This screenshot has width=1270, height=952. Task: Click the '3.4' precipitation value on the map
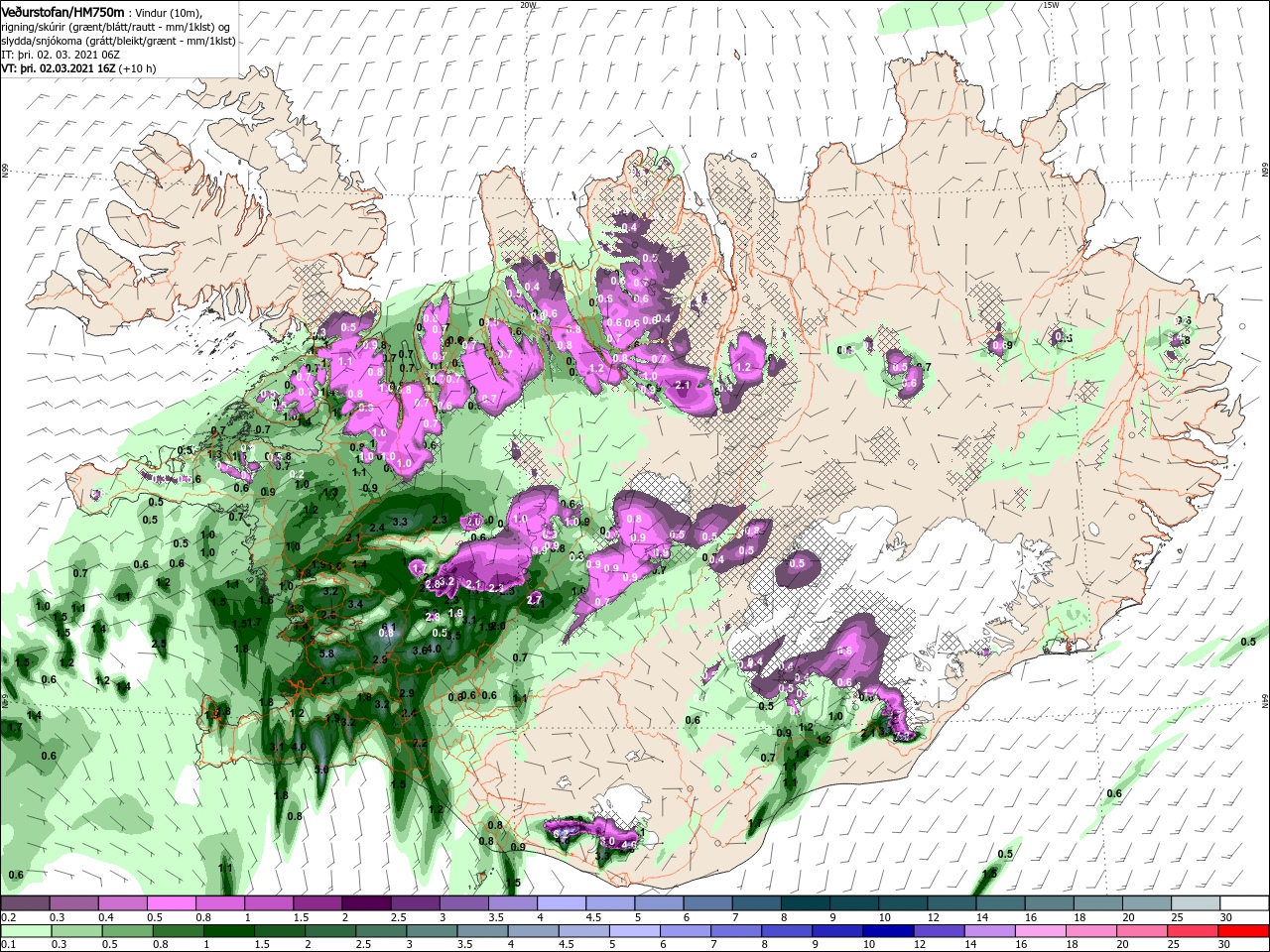(355, 603)
